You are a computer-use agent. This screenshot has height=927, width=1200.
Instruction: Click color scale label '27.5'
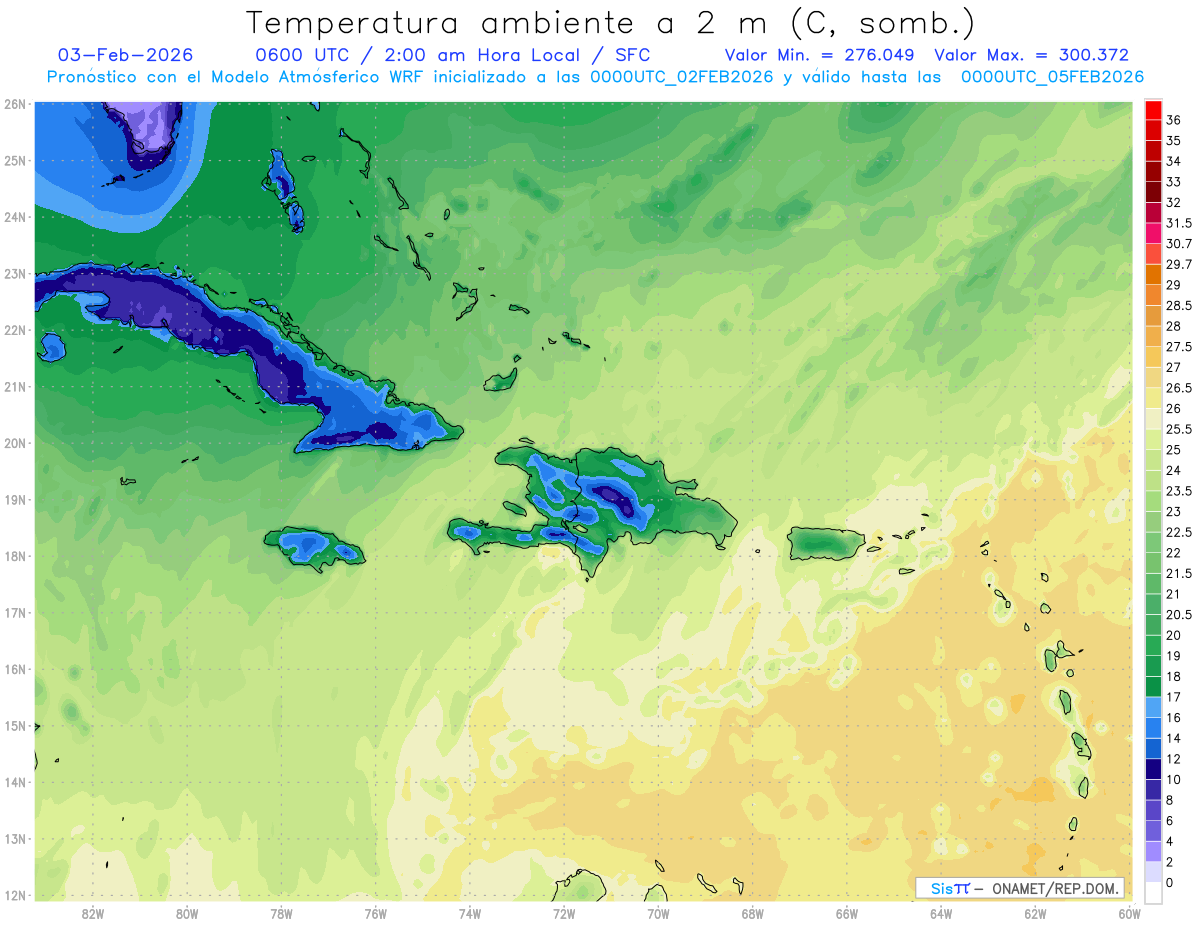click(1178, 346)
